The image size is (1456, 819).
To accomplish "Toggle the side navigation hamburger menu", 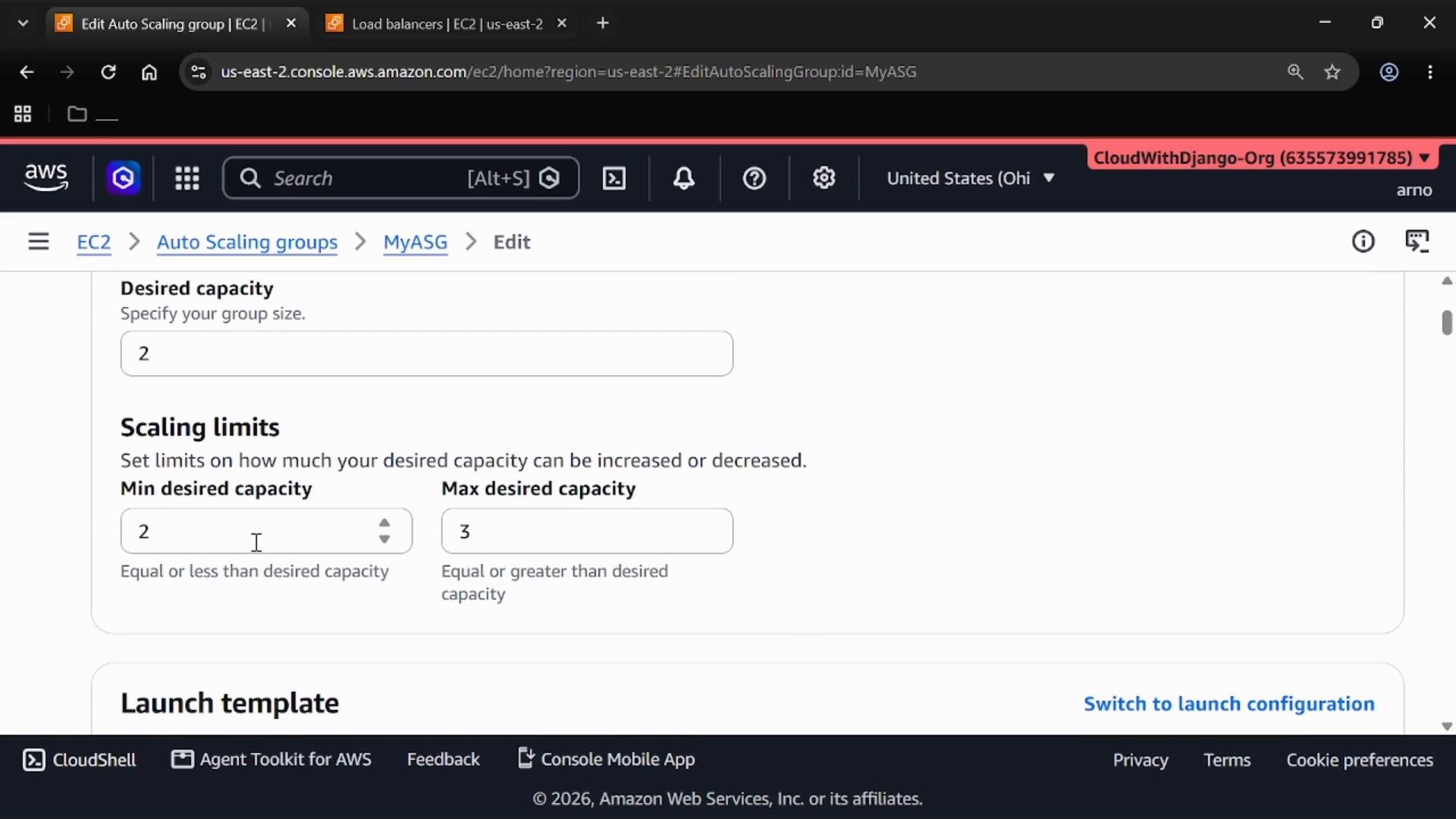I will [x=39, y=242].
